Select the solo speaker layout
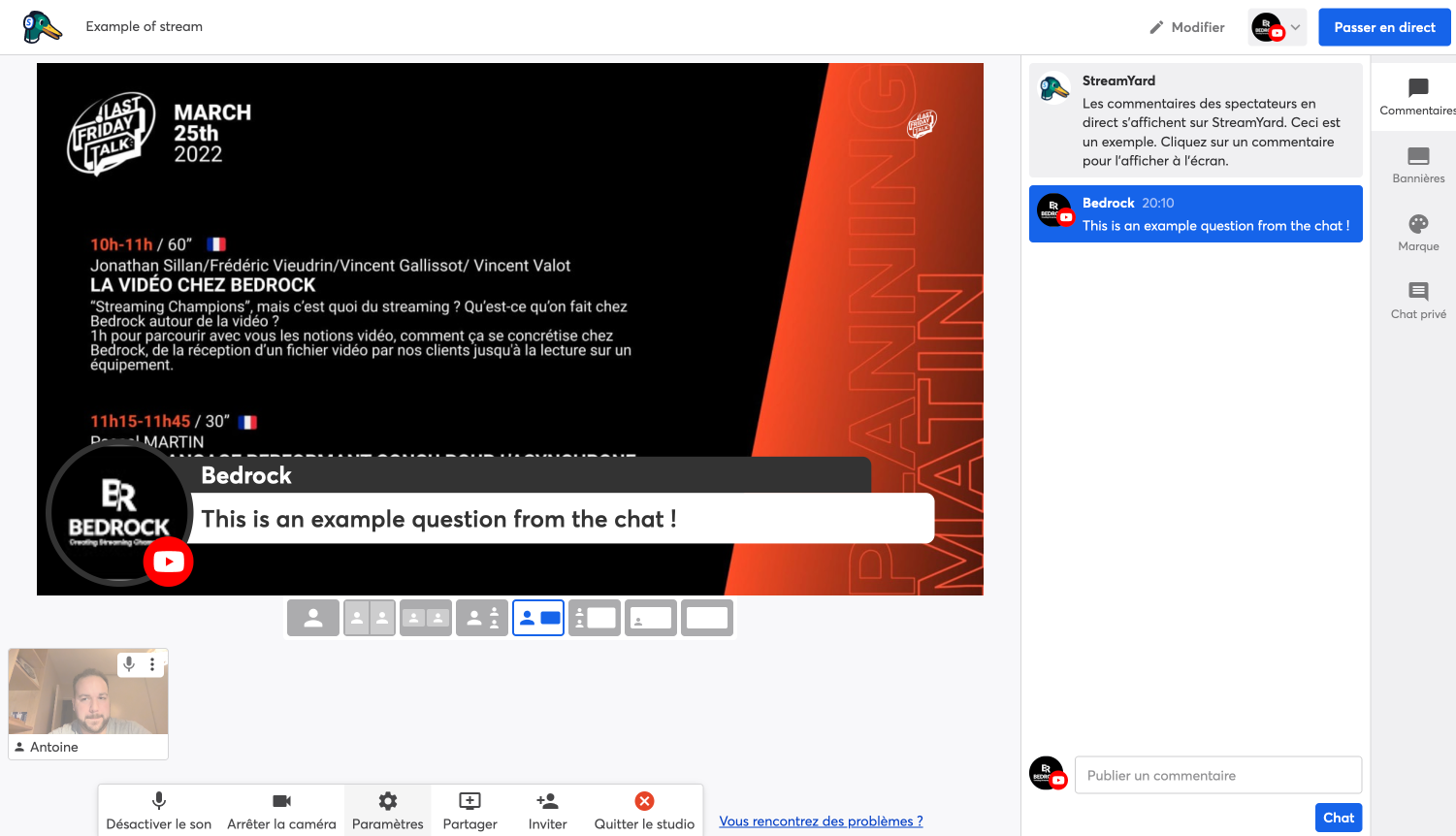Viewport: 1456px width, 836px height. (312, 617)
